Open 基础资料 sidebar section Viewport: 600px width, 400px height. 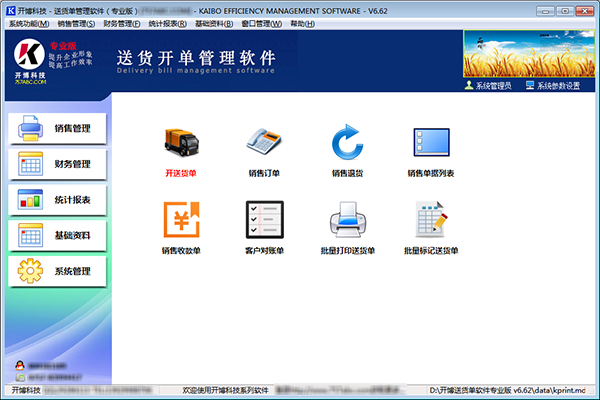click(56, 236)
